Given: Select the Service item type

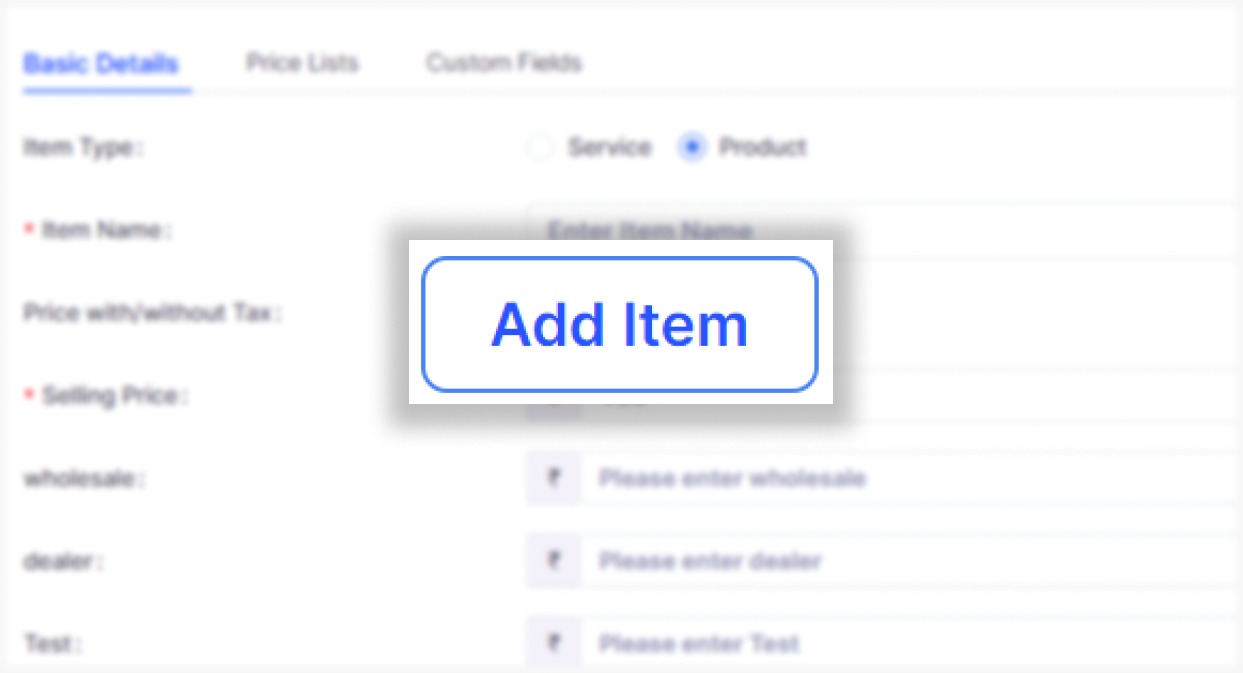Looking at the screenshot, I should (x=540, y=147).
